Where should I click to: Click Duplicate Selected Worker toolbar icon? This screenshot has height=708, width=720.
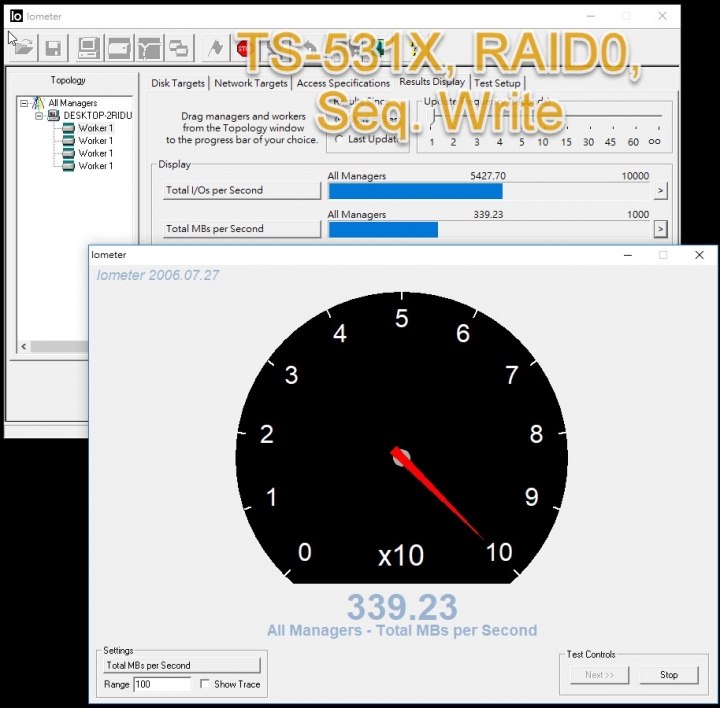tap(179, 47)
